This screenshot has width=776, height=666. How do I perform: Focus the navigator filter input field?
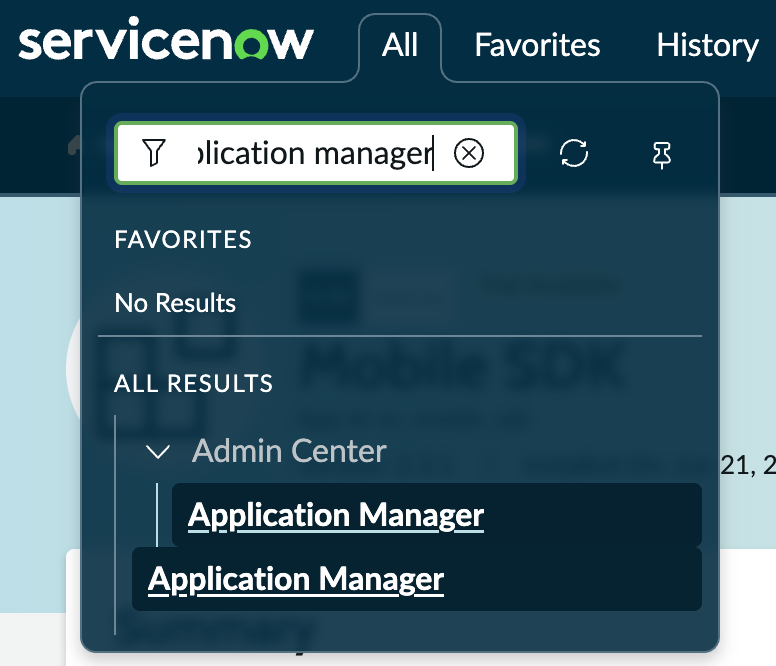(x=316, y=153)
